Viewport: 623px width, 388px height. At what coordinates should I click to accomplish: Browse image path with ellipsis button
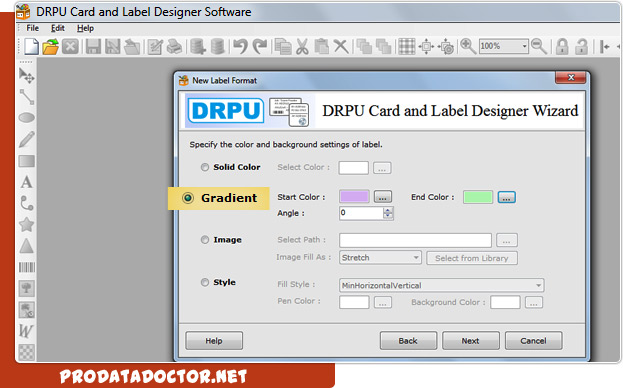pos(507,240)
